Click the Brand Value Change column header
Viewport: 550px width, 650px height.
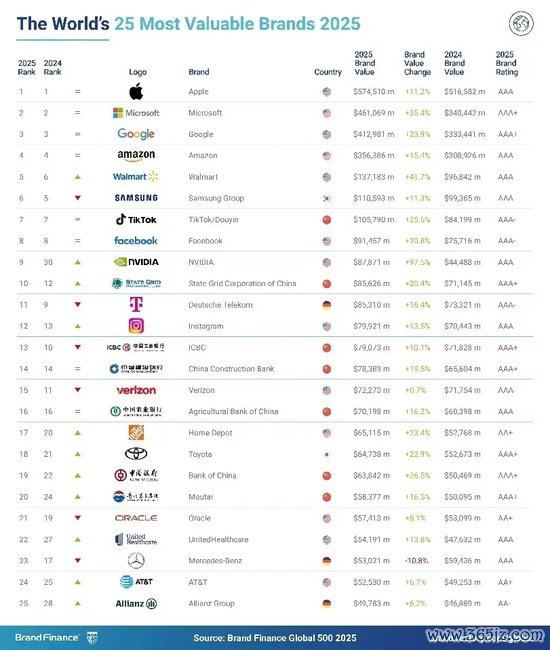[417, 63]
